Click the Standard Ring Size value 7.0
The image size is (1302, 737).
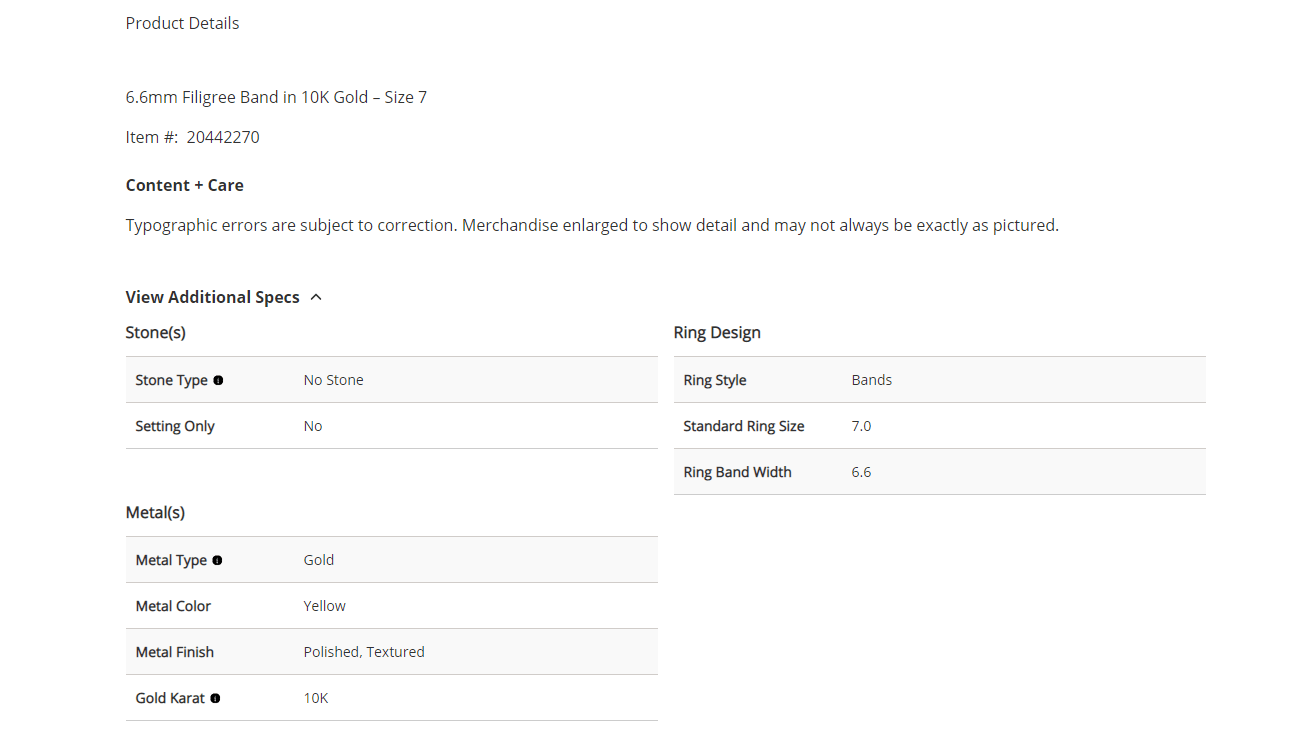pos(861,426)
